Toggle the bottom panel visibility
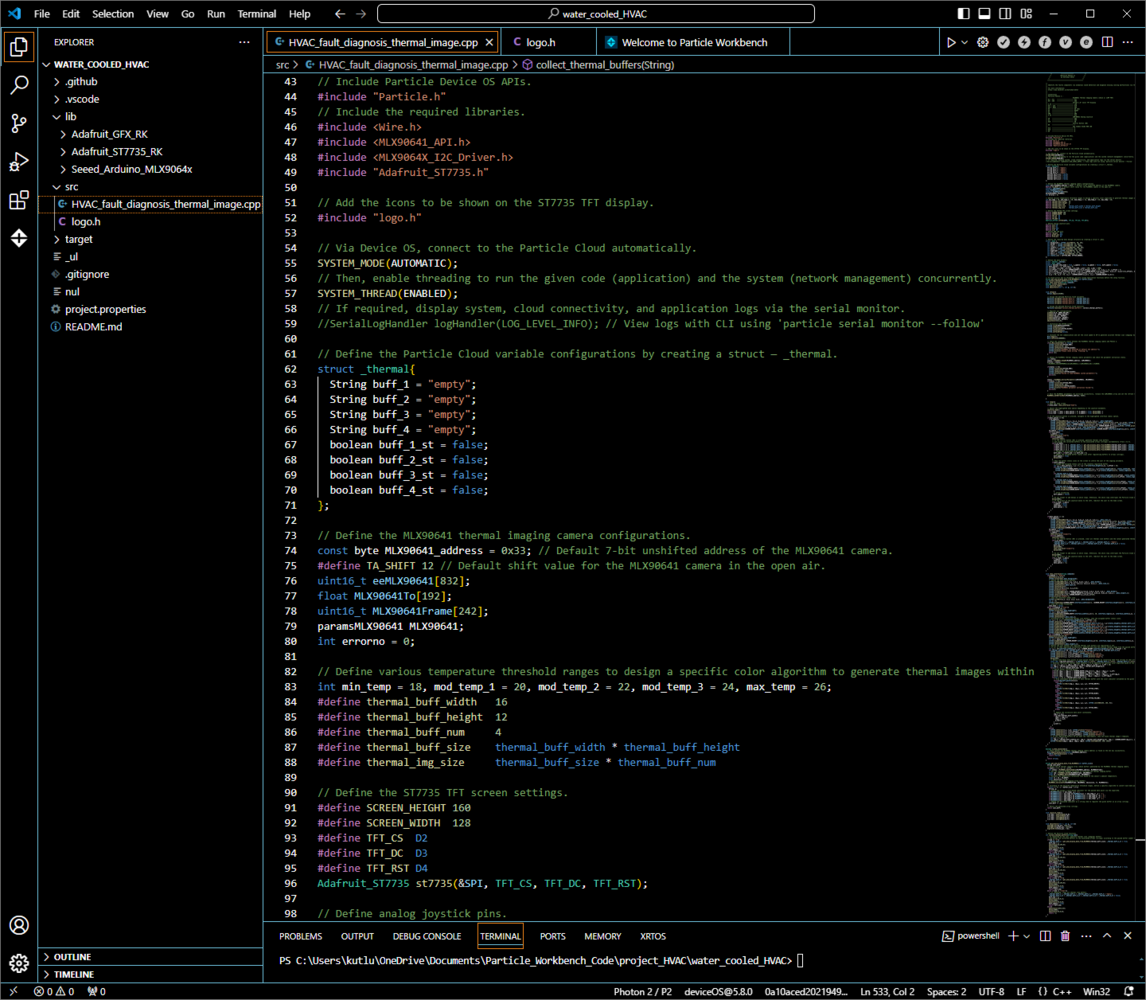 pyautogui.click(x=984, y=14)
